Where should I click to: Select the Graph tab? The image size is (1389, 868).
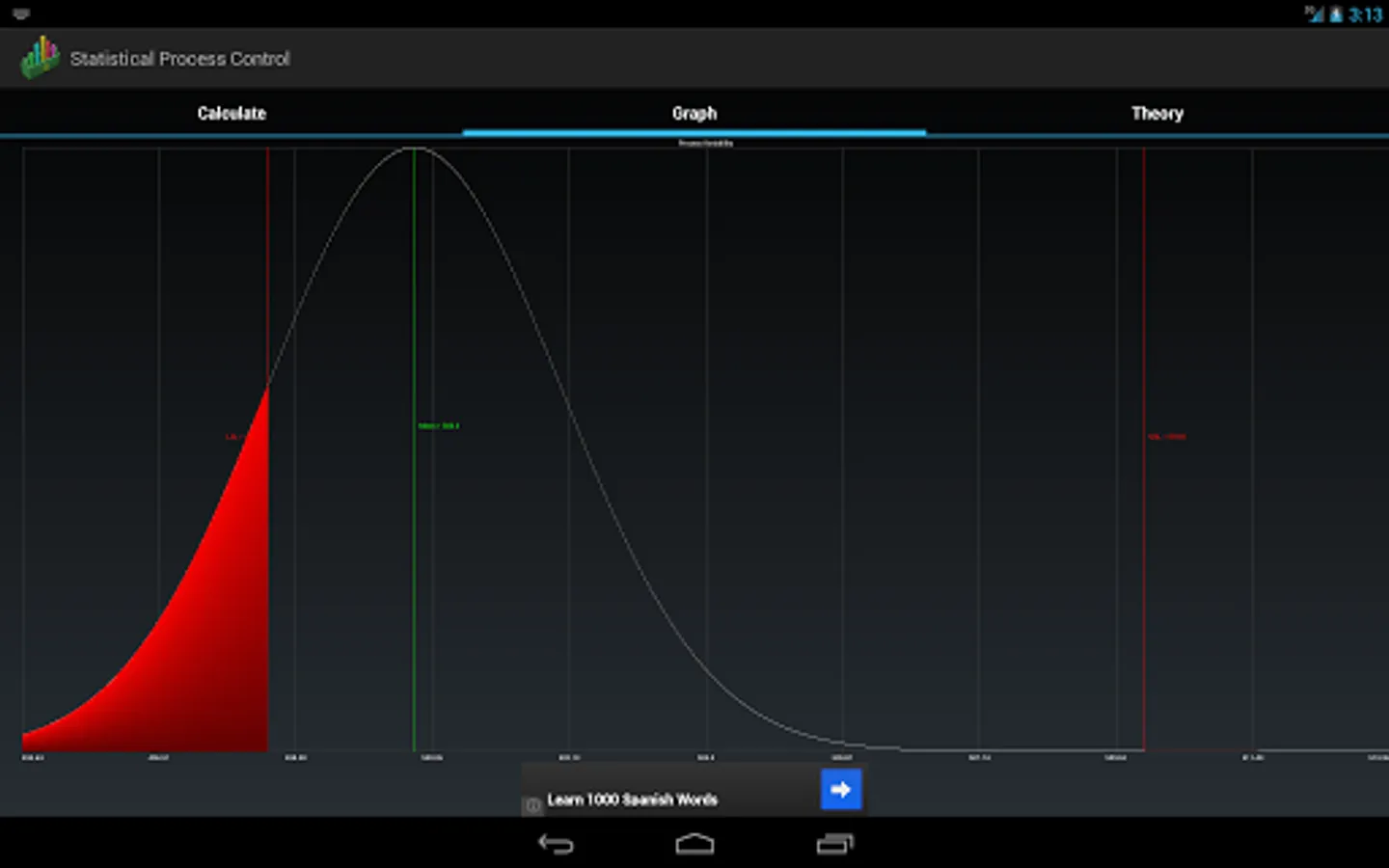coord(694,113)
